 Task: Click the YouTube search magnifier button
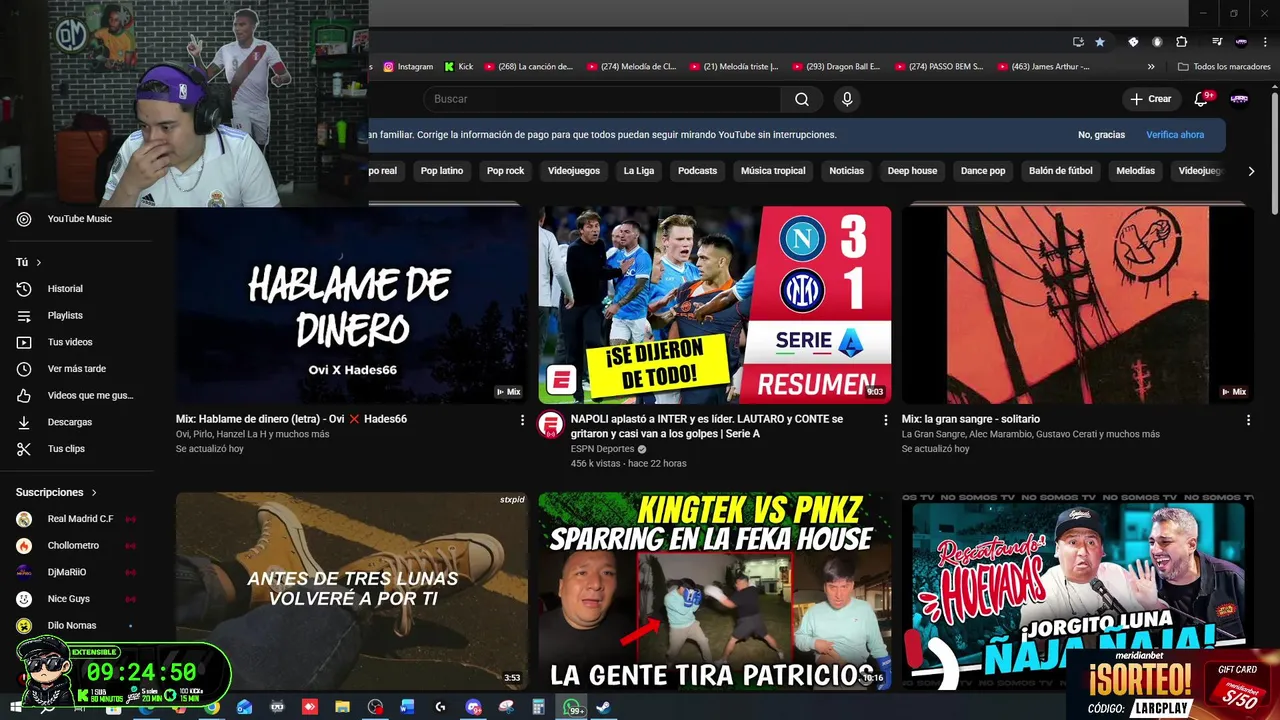pyautogui.click(x=802, y=99)
